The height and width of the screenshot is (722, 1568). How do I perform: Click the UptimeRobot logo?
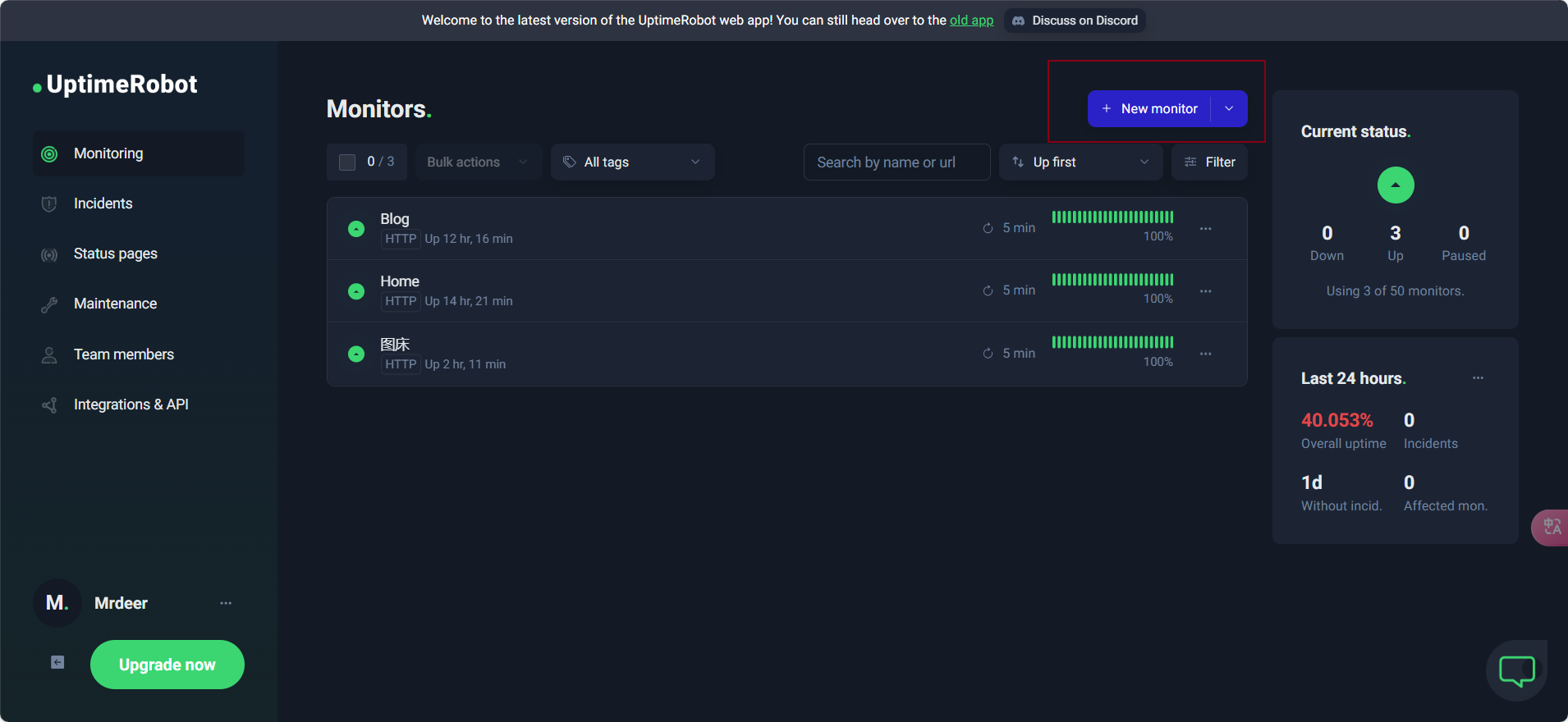[x=115, y=85]
